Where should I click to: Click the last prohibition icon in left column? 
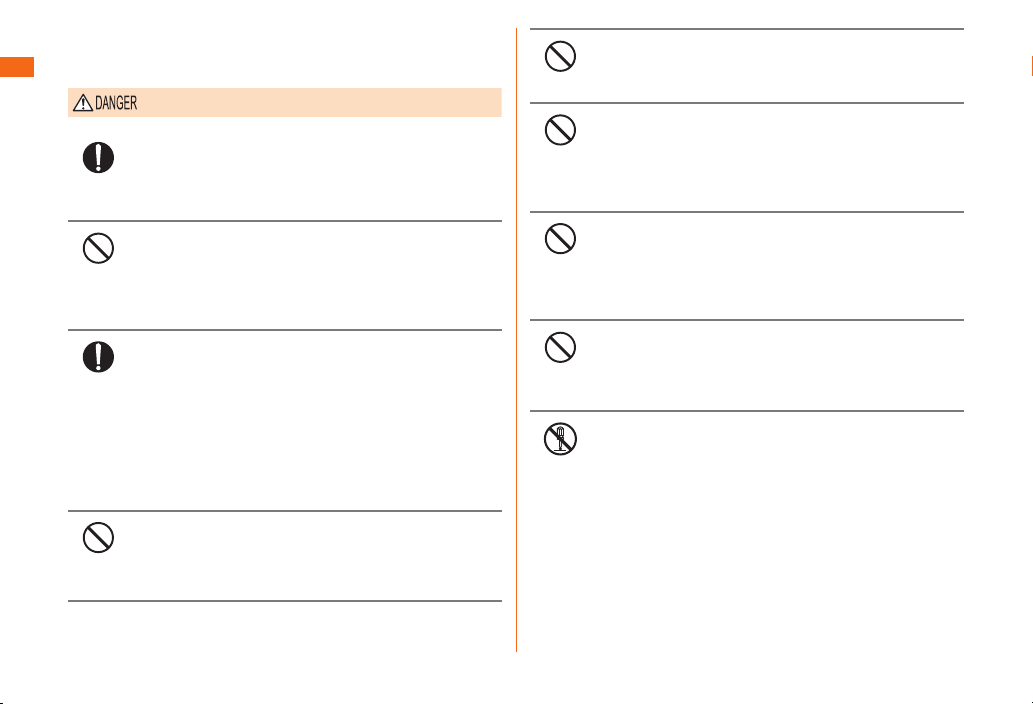coord(98,537)
